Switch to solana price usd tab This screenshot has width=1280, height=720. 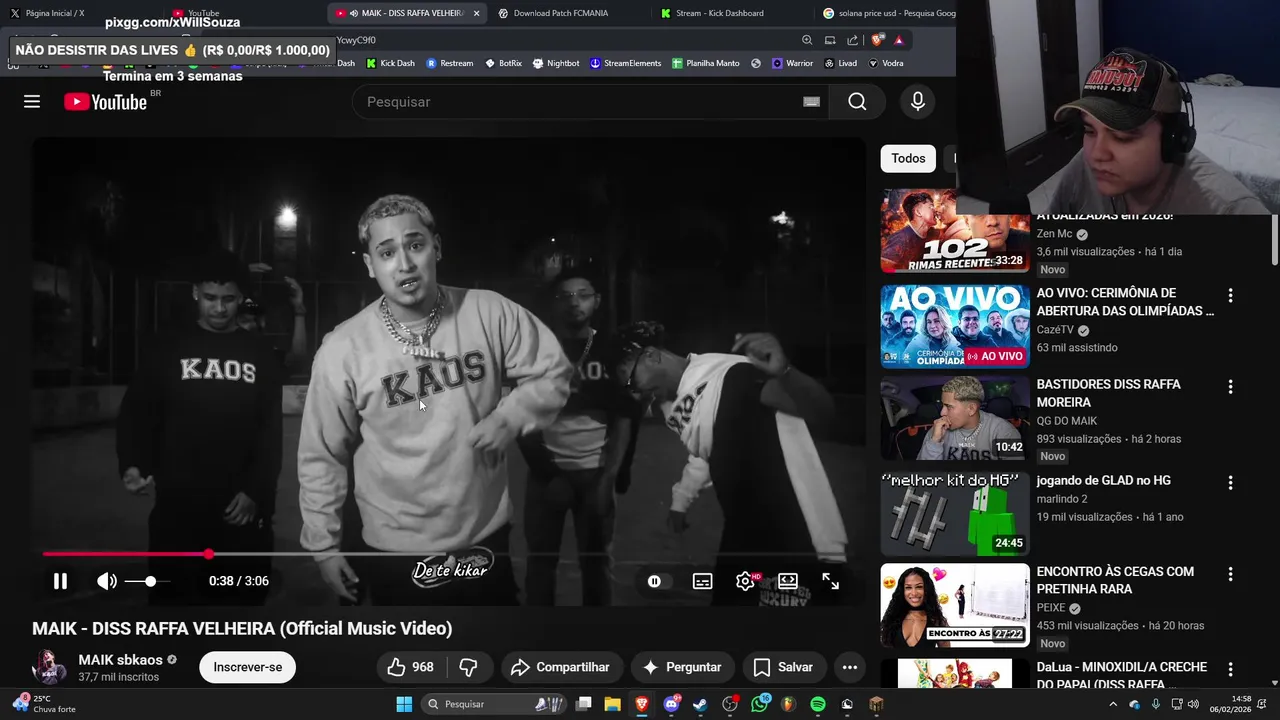click(888, 13)
